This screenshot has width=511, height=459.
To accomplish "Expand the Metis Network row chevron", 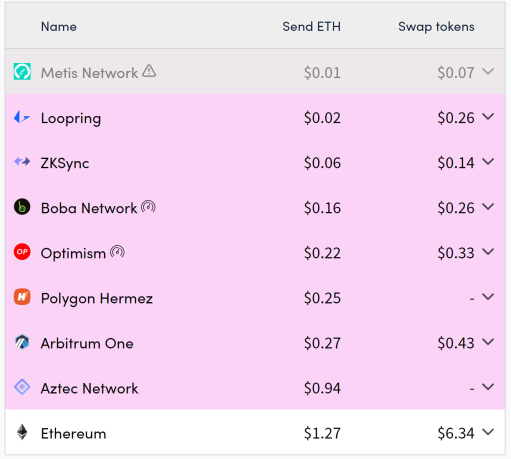I will [x=488, y=71].
